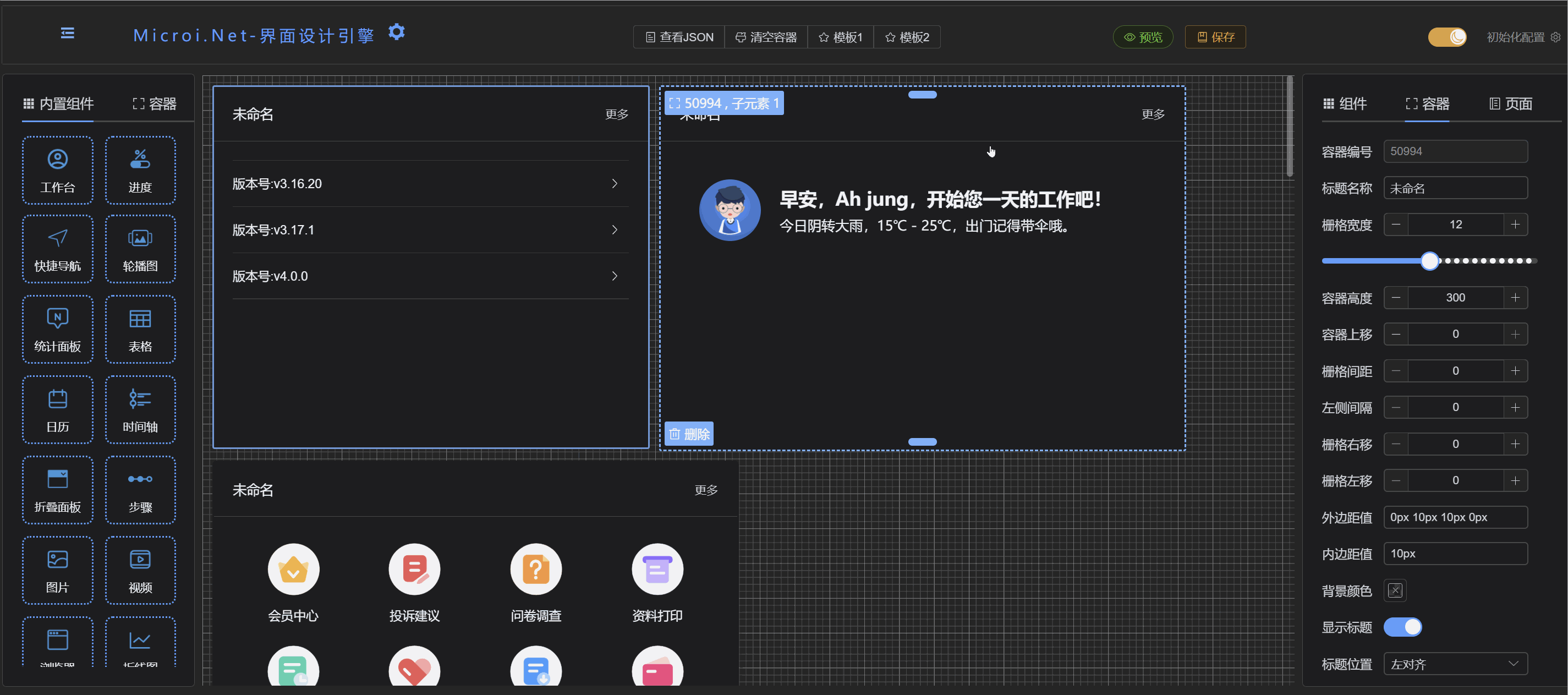Choose the 快捷导航 component
The height and width of the screenshot is (695, 1568).
point(57,249)
